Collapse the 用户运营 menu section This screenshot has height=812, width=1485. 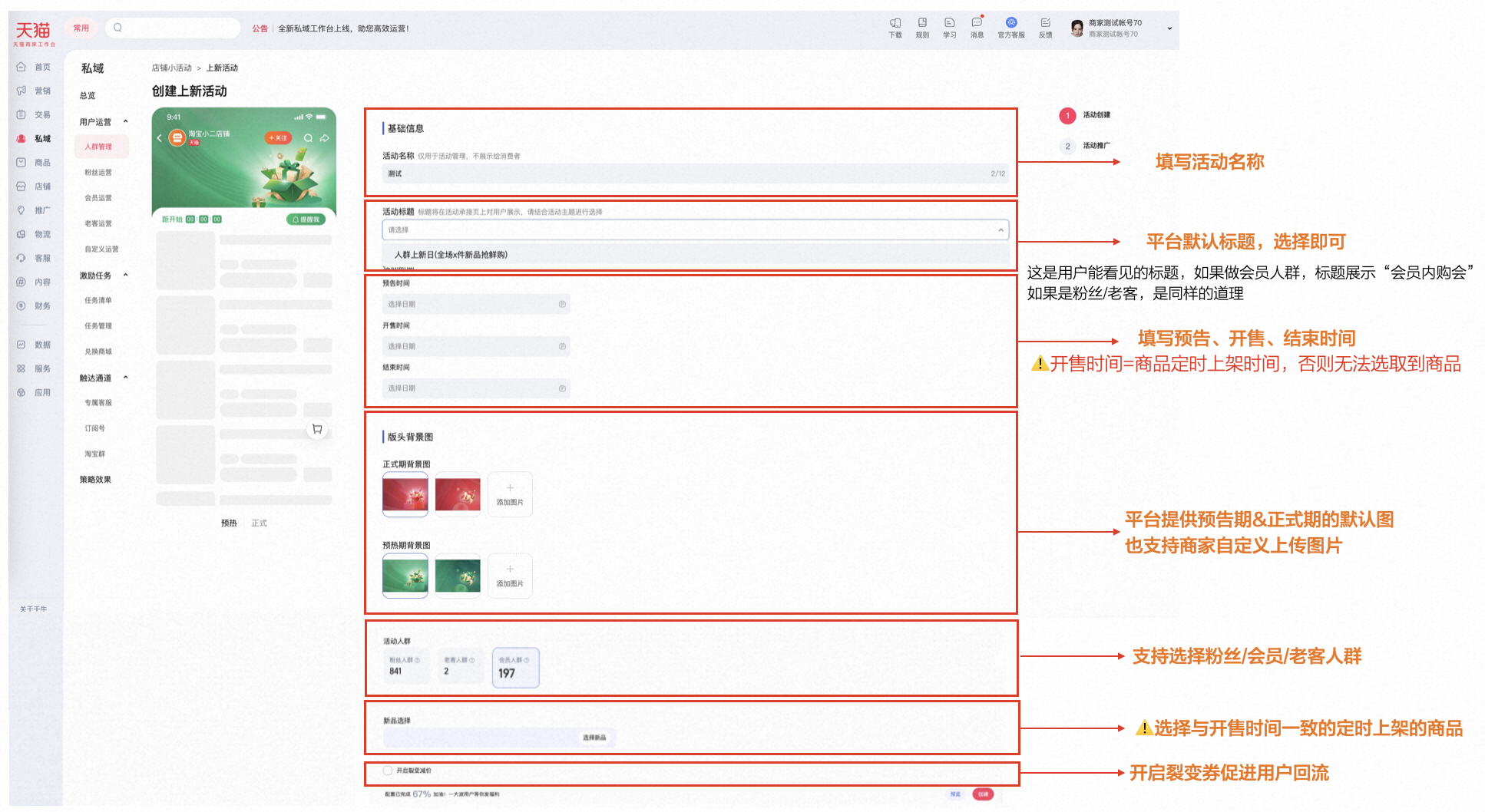(126, 122)
